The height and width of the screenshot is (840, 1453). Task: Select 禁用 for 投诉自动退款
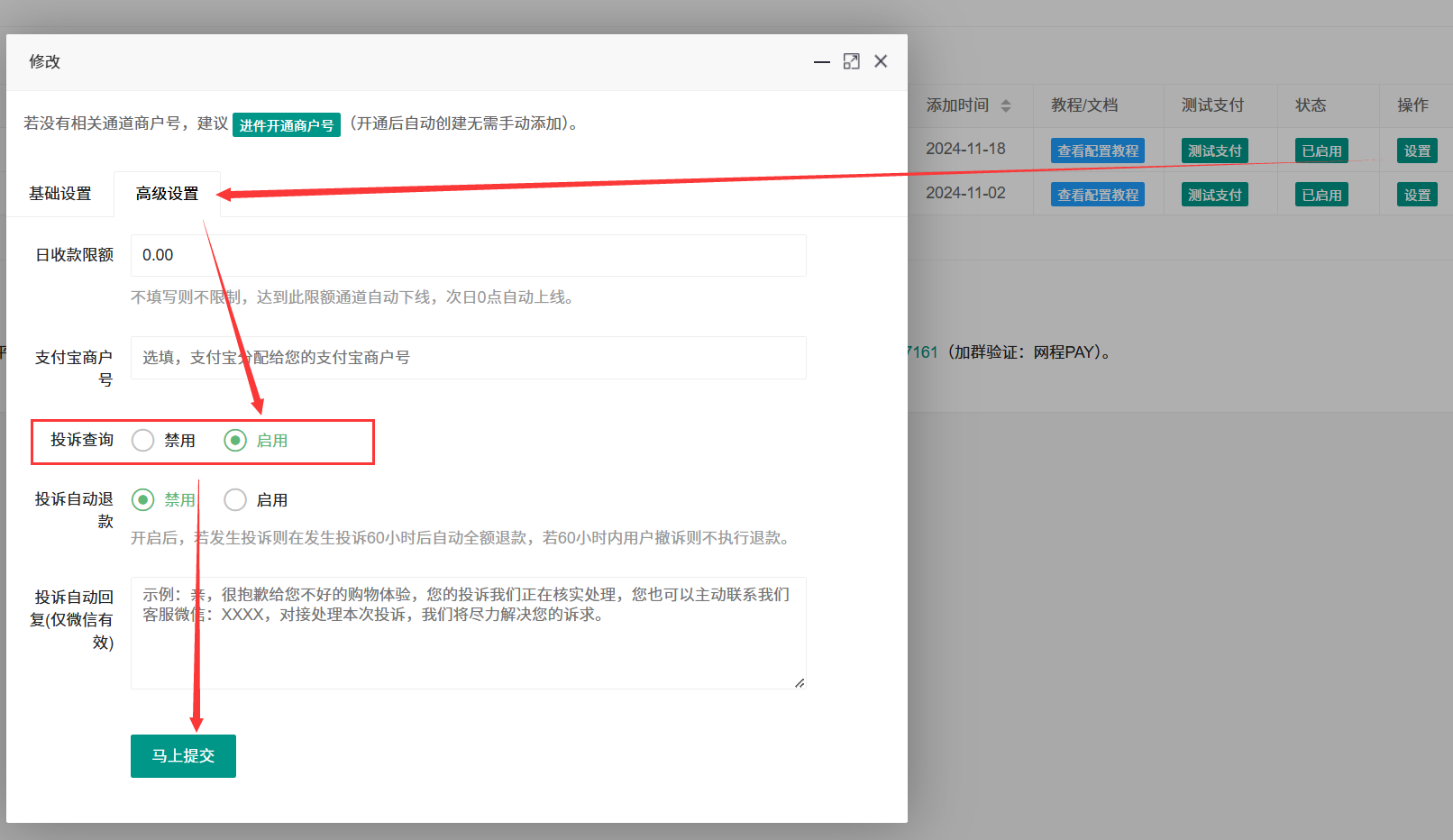pos(143,500)
